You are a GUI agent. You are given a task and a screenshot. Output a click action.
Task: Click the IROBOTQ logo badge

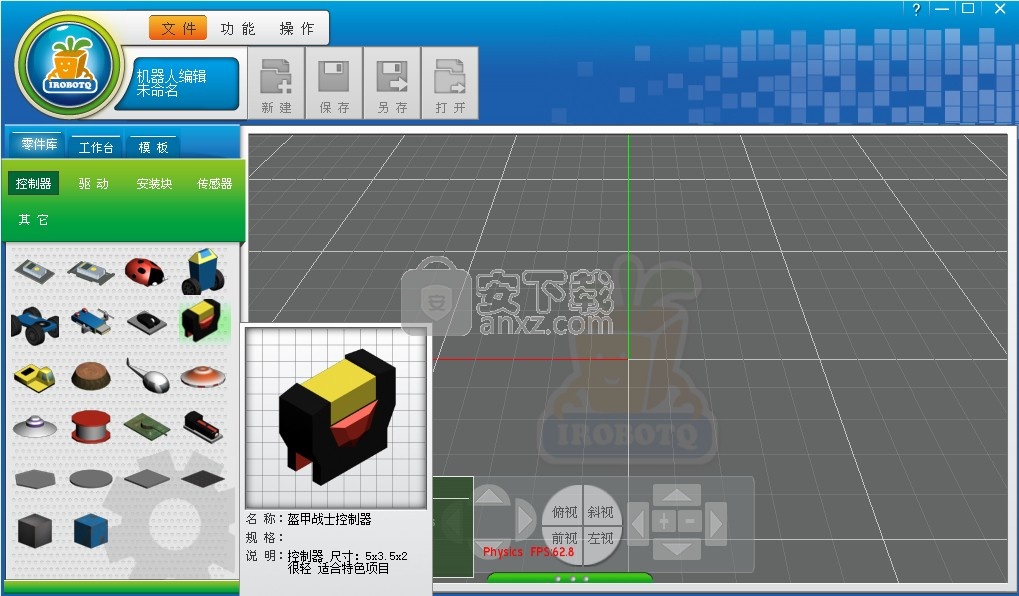click(69, 64)
